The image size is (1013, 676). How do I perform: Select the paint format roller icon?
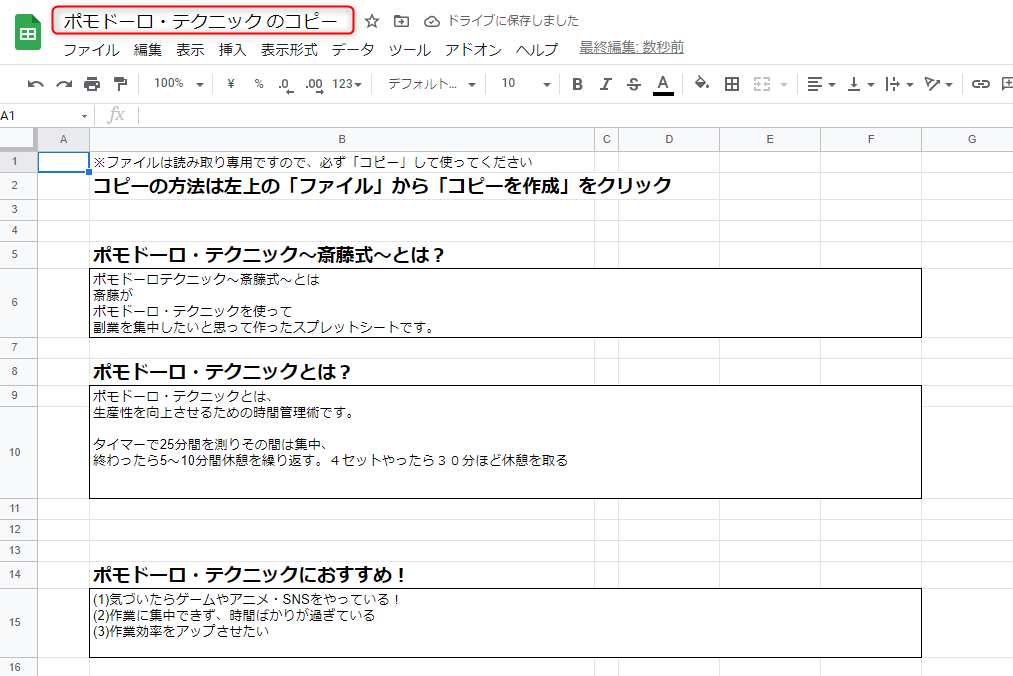(x=121, y=84)
